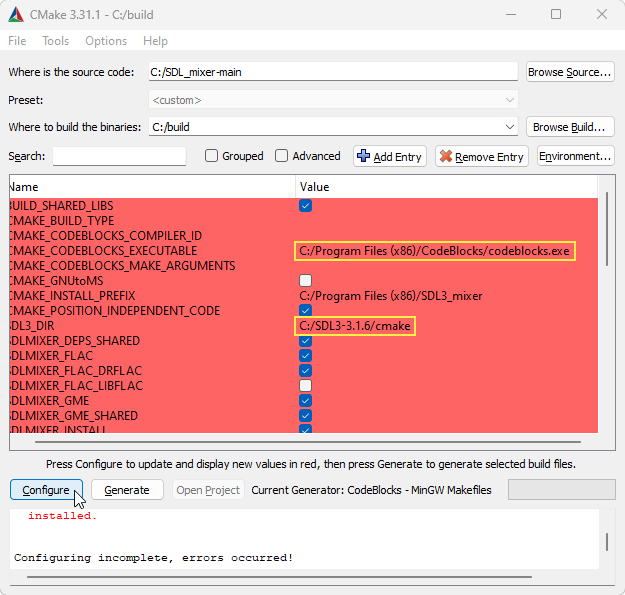Open the File menu
Screen dimensions: 625x595
17,41
